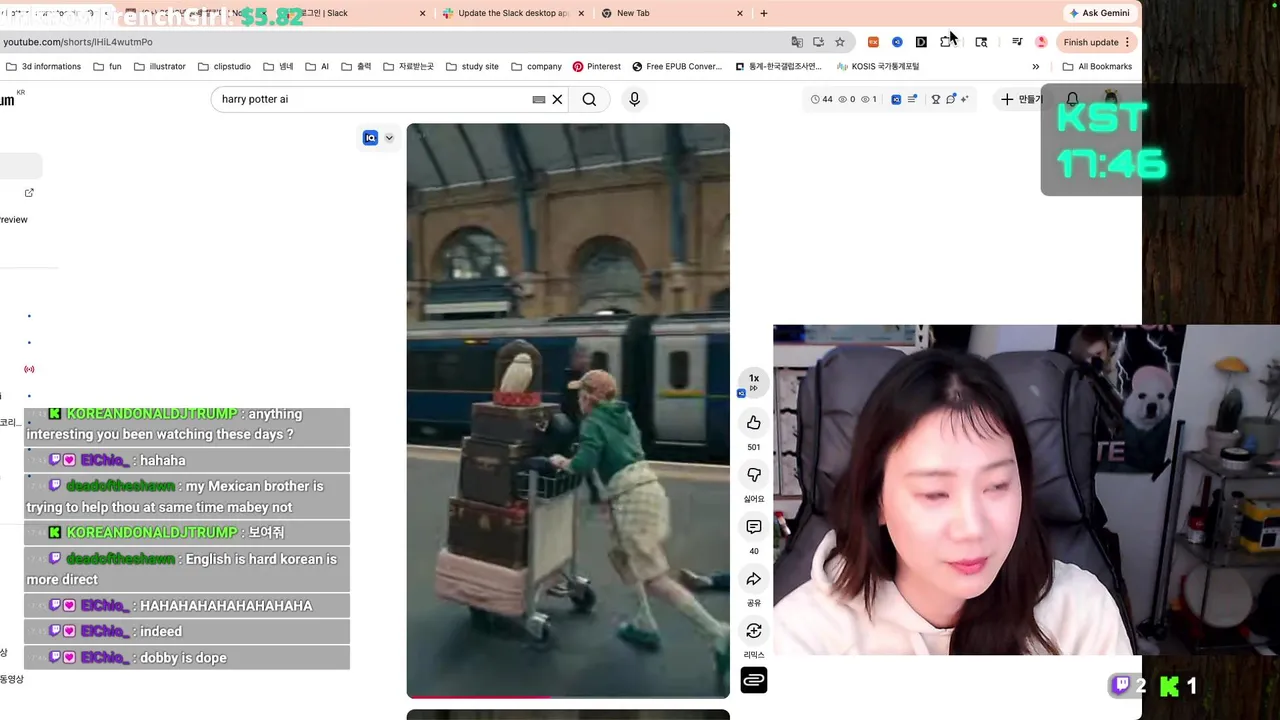The height and width of the screenshot is (720, 1280).
Task: Ask Gemini from the tab bar
Action: 1100,13
